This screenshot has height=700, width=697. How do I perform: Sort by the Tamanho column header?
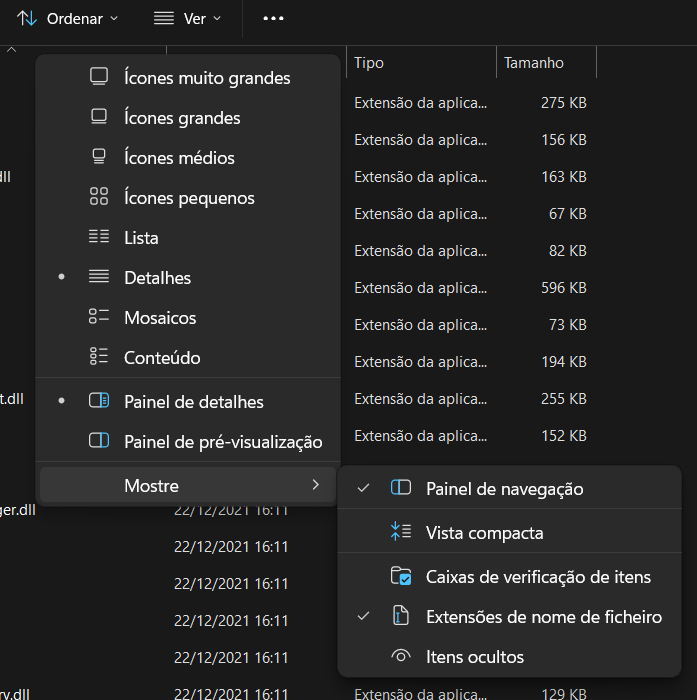tap(546, 62)
